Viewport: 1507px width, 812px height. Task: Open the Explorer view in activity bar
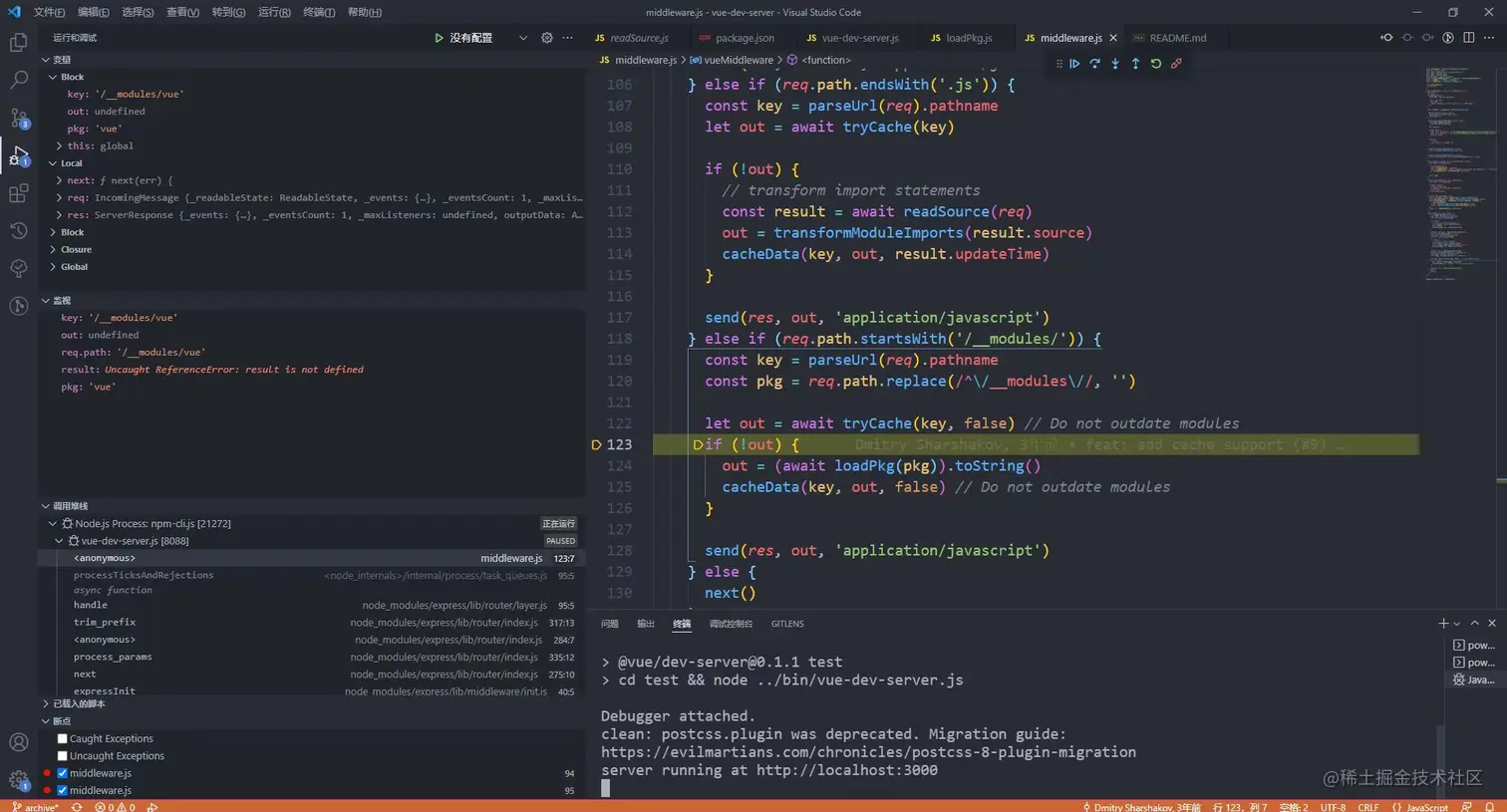tap(18, 42)
